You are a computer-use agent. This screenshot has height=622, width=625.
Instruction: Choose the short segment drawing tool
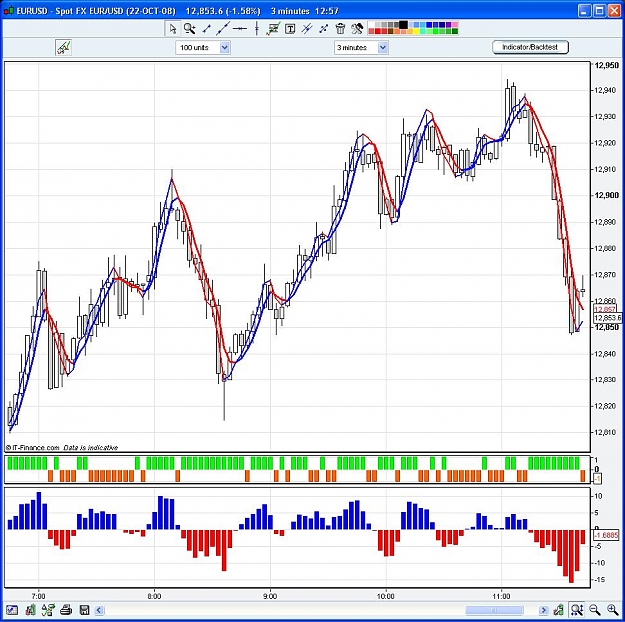pyautogui.click(x=206, y=29)
